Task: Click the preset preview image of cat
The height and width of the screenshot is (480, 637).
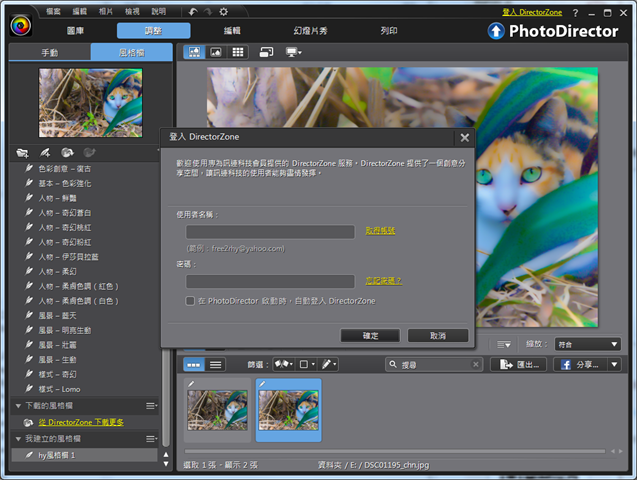Action: [91, 103]
